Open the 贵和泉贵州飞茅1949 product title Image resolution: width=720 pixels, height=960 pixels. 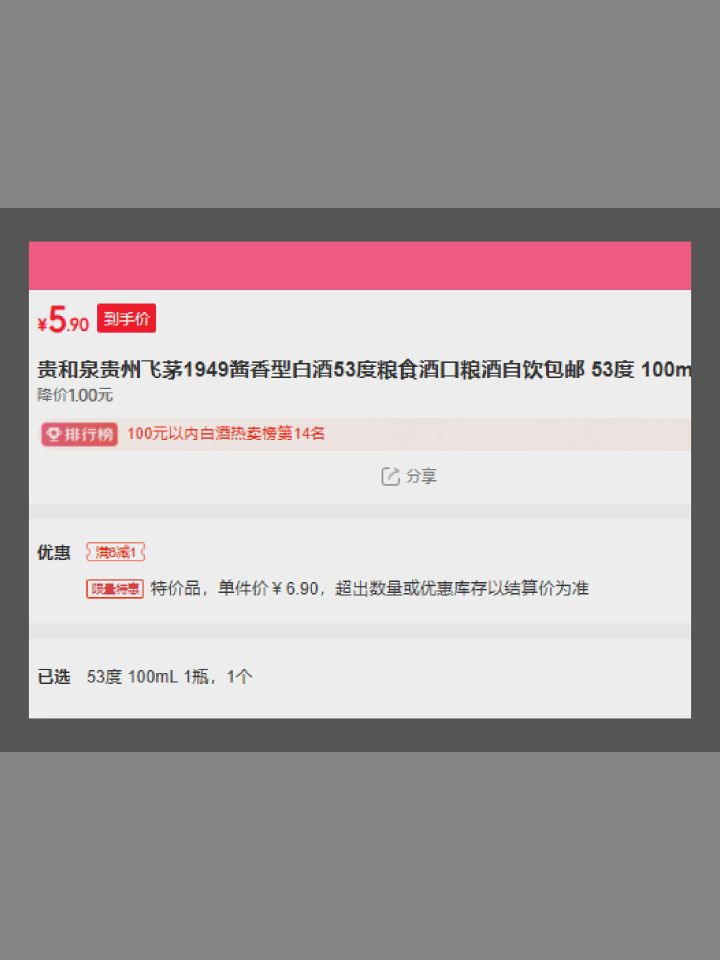coord(364,370)
